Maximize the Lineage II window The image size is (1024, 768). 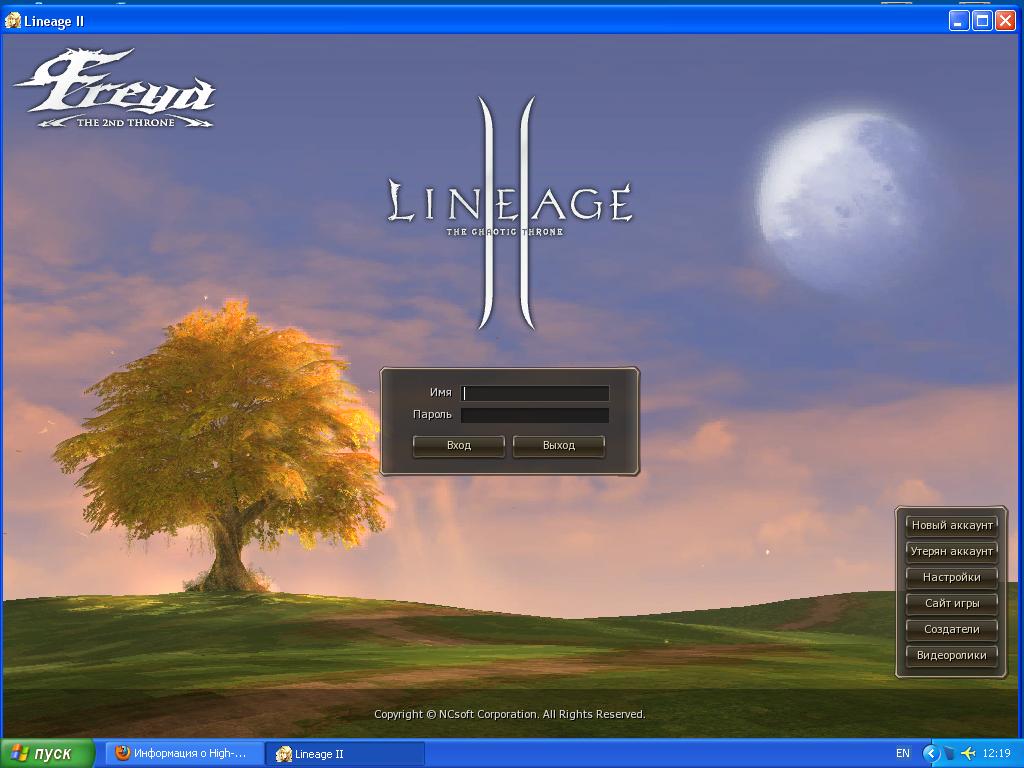click(982, 21)
